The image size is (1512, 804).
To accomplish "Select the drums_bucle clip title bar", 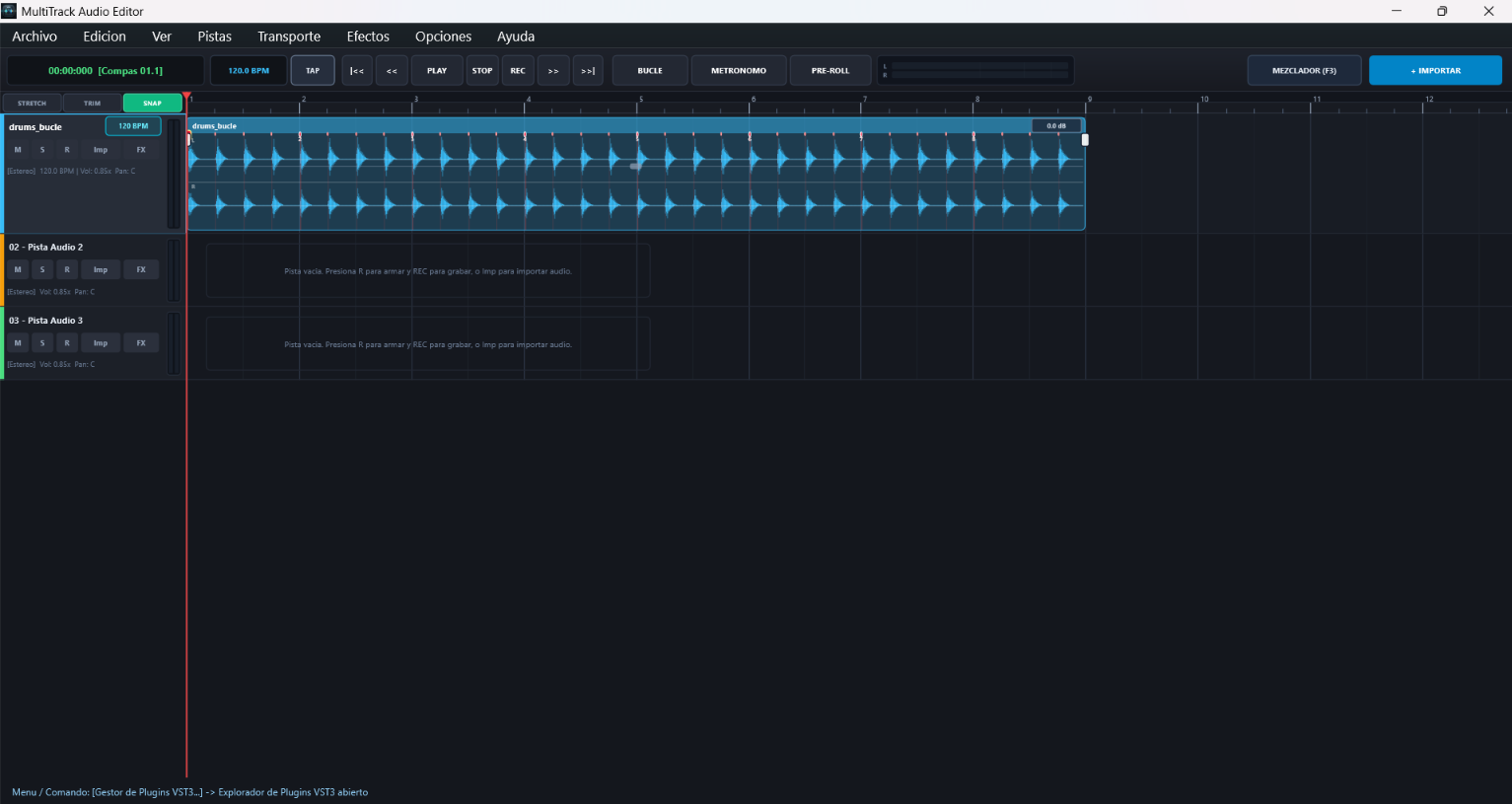I will point(636,126).
